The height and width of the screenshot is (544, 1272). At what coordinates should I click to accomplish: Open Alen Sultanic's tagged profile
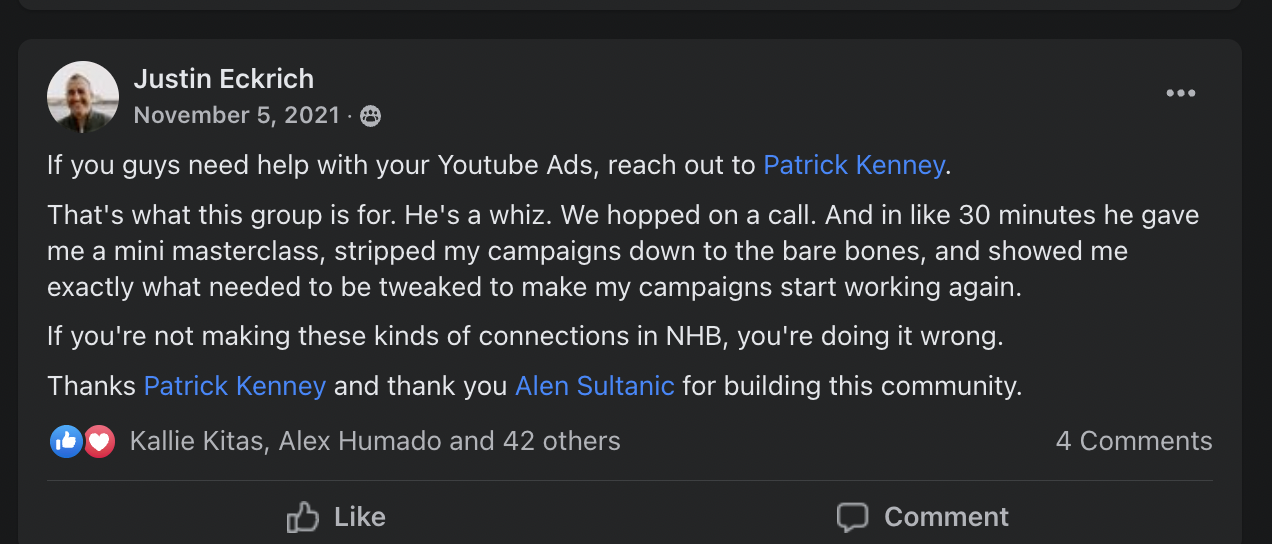pos(594,386)
